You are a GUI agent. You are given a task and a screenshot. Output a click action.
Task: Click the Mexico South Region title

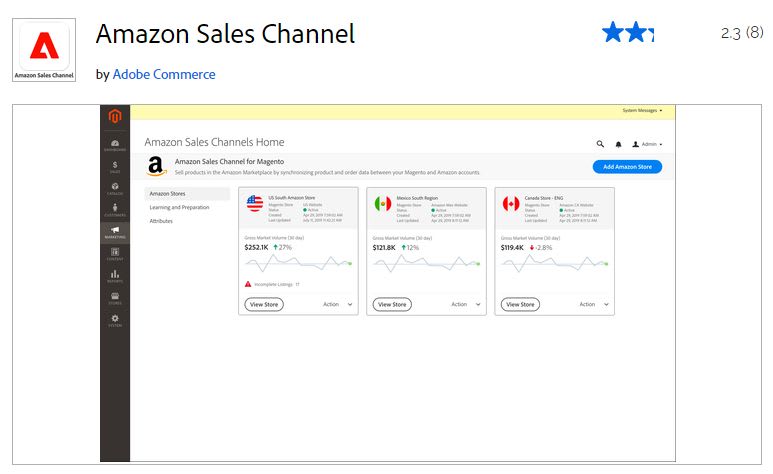[x=417, y=198]
